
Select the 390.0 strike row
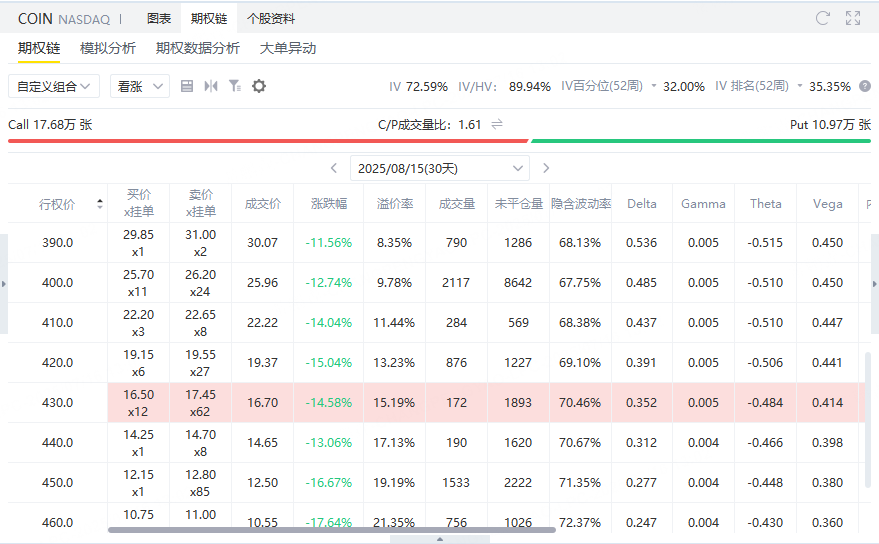click(x=440, y=243)
